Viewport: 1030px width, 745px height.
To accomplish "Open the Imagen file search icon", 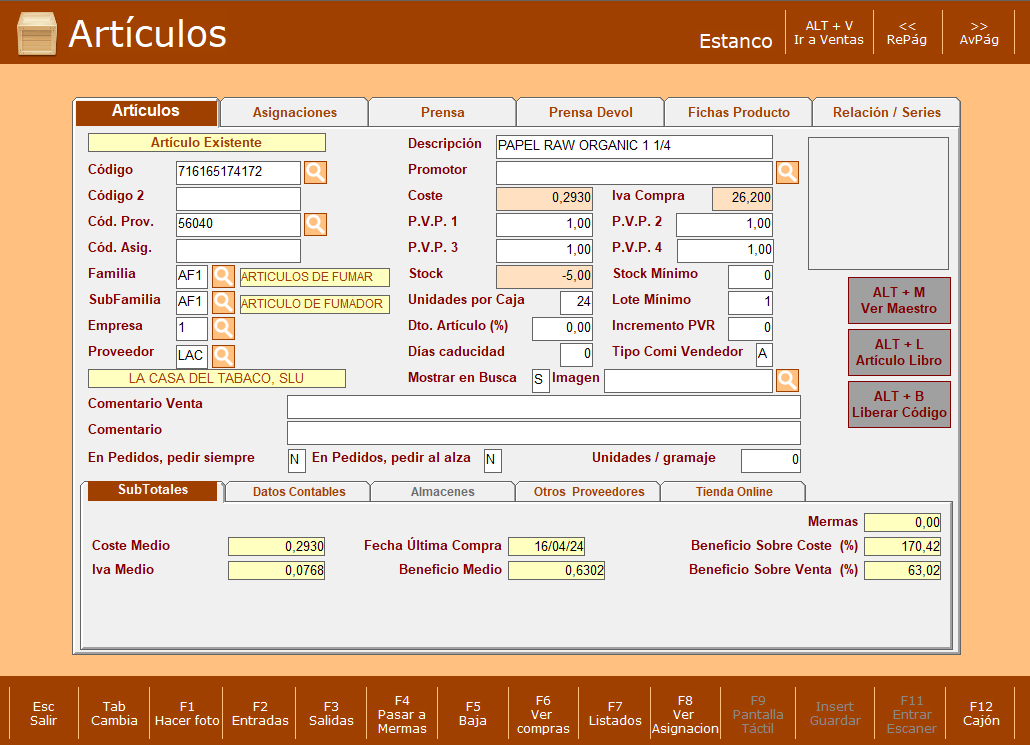I will [x=788, y=380].
